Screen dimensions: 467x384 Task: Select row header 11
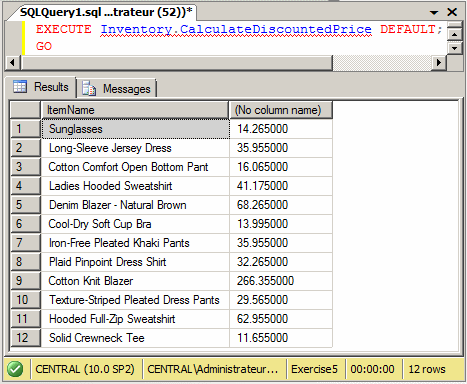click(x=25, y=319)
